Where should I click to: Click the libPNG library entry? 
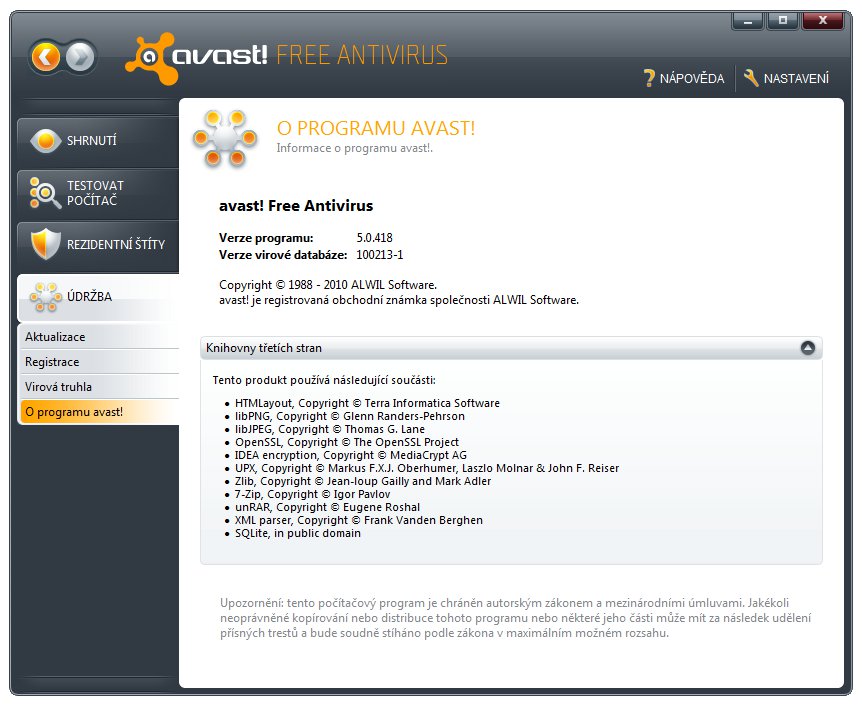(x=350, y=416)
